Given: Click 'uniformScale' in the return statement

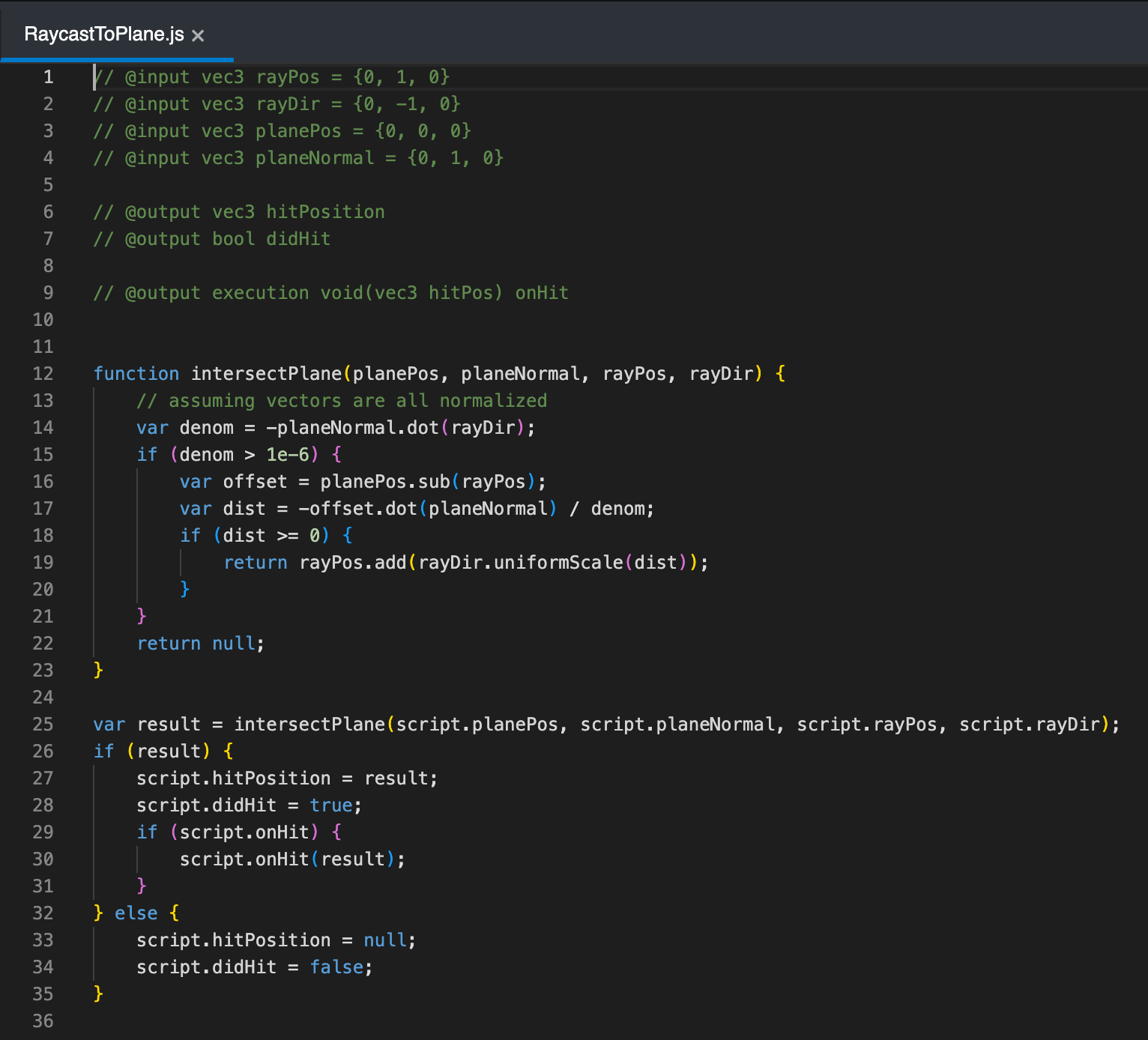Looking at the screenshot, I should click(558, 563).
